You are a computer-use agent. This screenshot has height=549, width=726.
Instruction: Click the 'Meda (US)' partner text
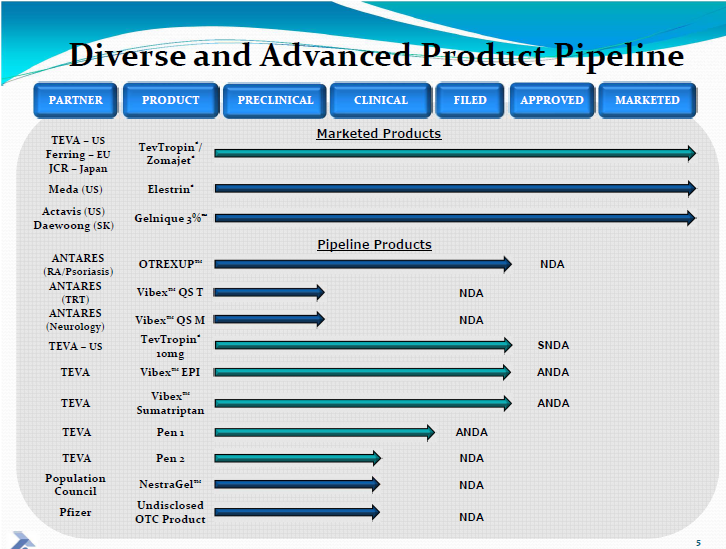coord(75,189)
